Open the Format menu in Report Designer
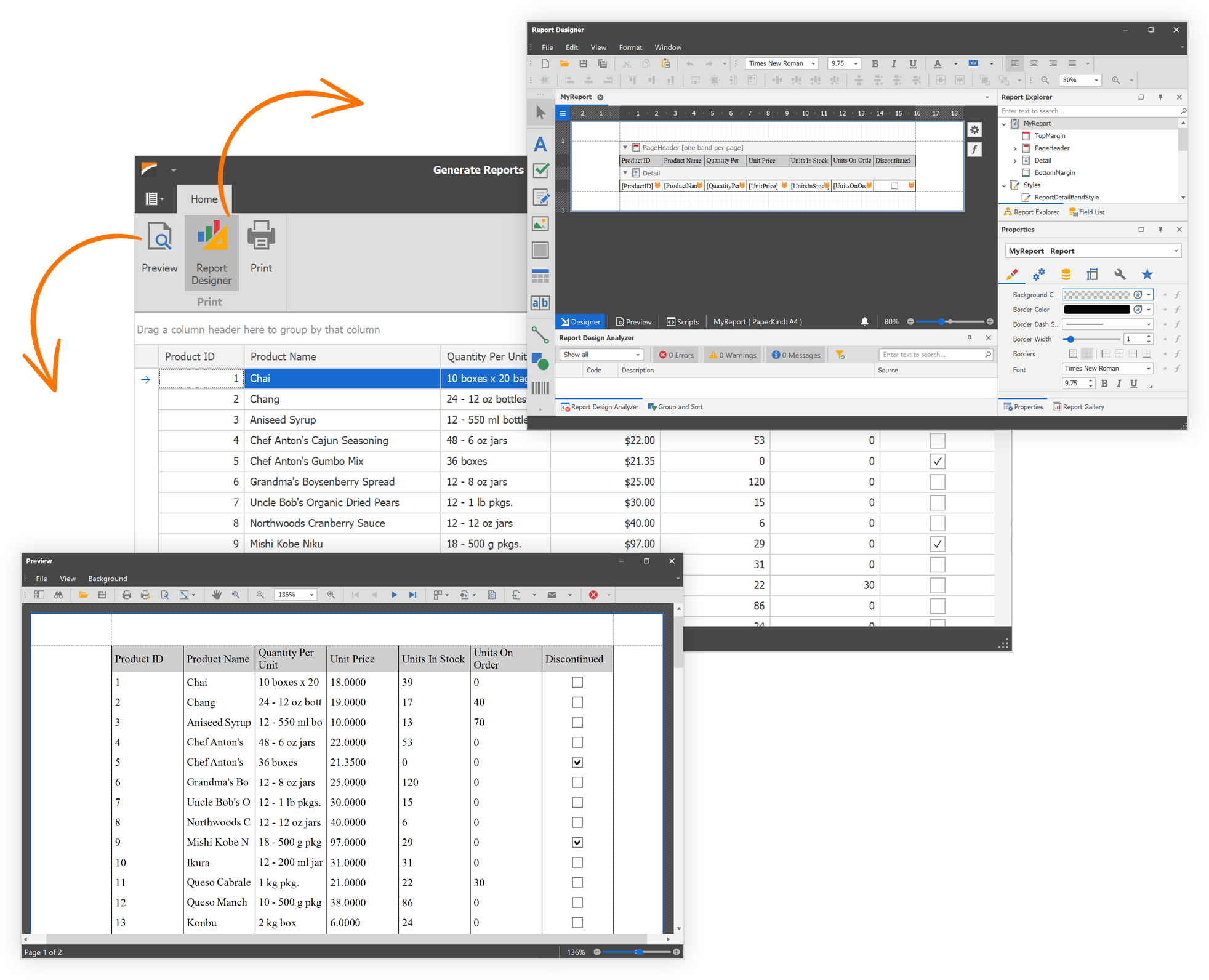The image size is (1209, 980). pyautogui.click(x=630, y=47)
